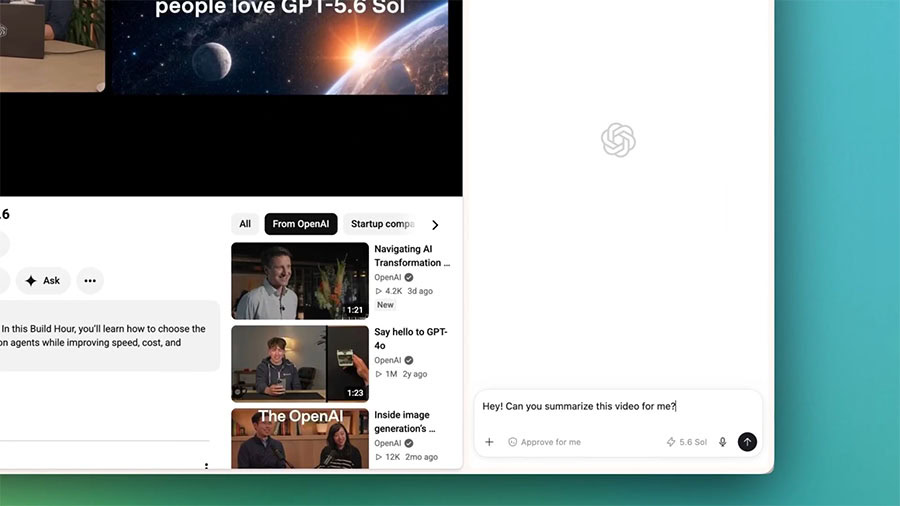This screenshot has height=506, width=900.
Task: Open the Navigating AI Transformation video thumbnail
Action: 300,281
